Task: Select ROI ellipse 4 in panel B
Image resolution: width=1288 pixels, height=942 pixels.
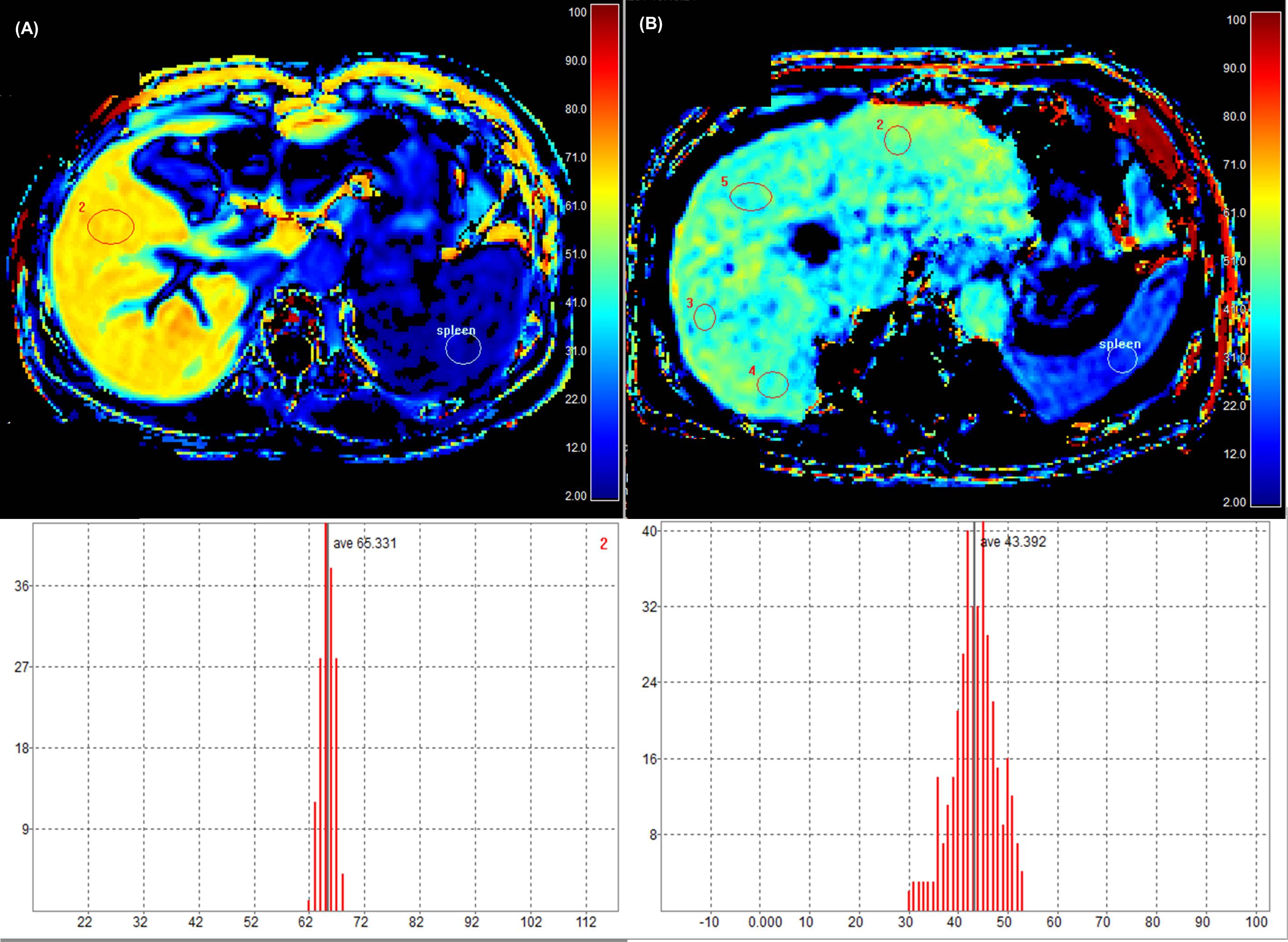Action: [x=772, y=384]
